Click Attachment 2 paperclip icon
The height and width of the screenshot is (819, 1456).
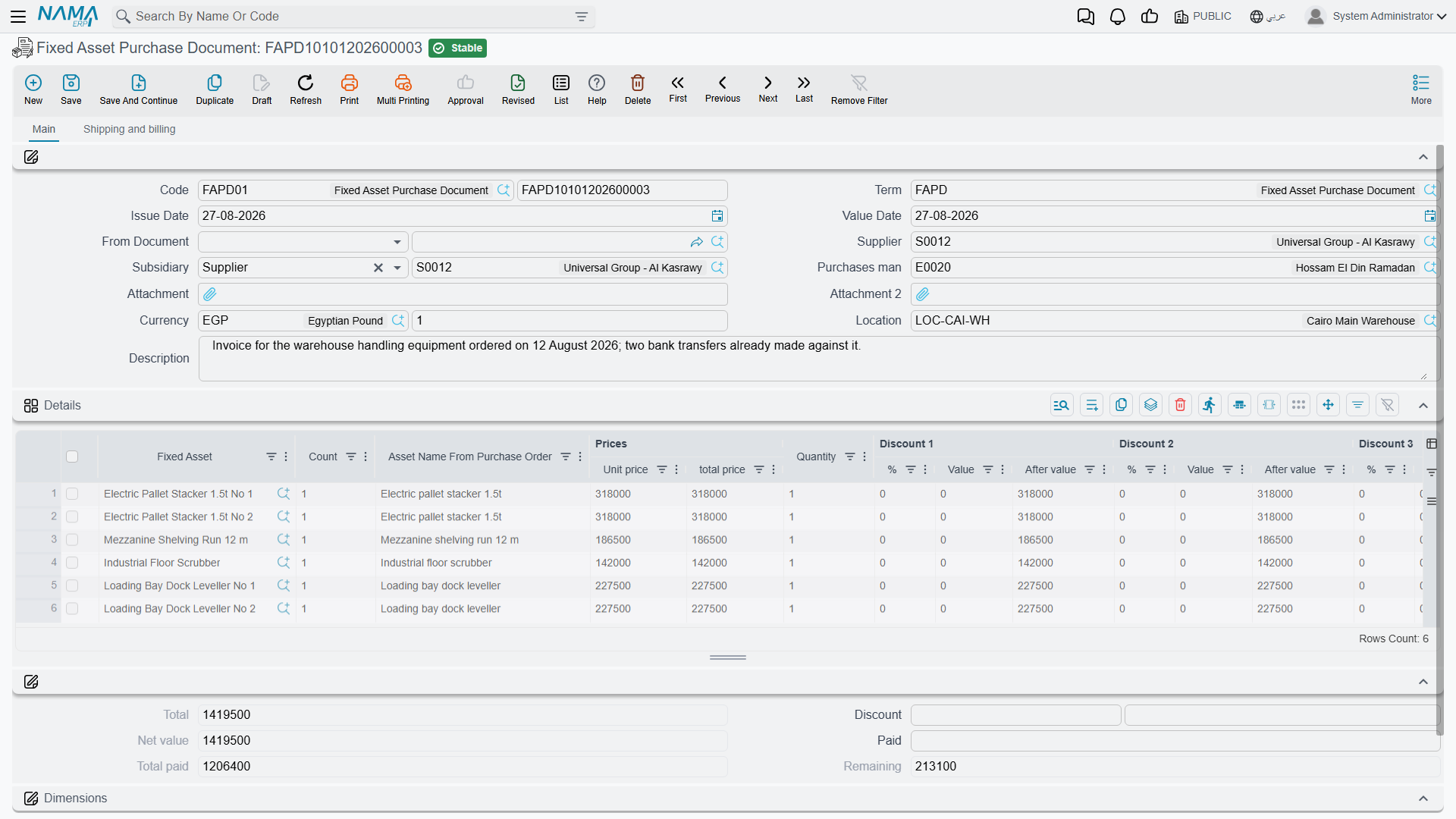(x=923, y=294)
